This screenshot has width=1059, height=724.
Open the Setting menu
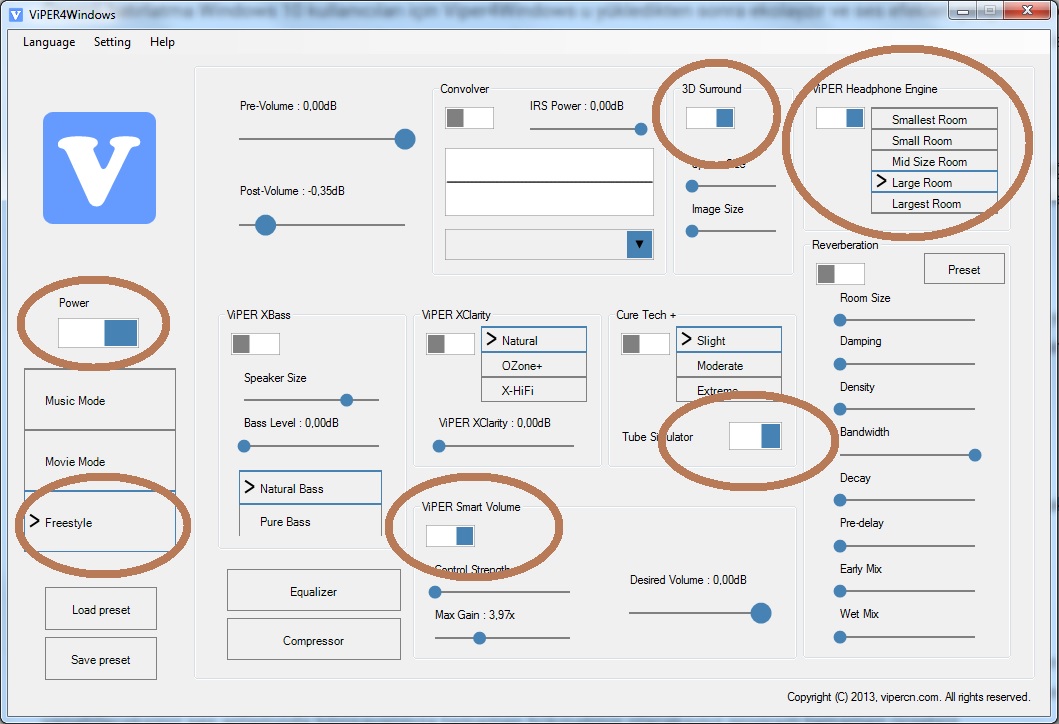tap(112, 42)
